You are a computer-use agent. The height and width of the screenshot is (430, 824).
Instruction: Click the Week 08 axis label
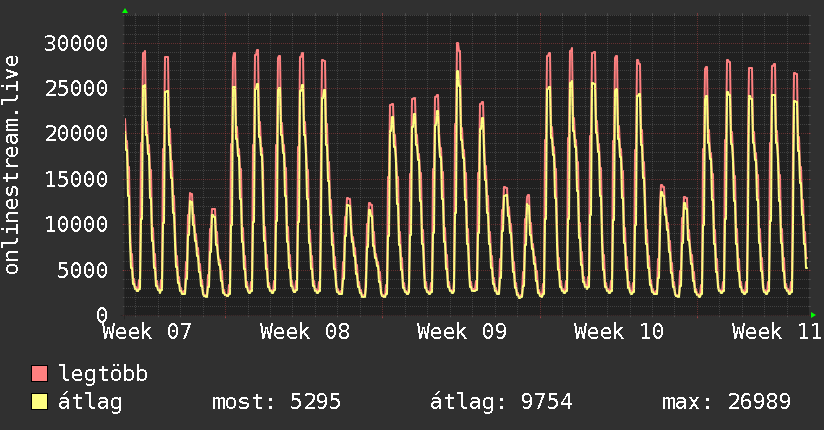(x=305, y=332)
